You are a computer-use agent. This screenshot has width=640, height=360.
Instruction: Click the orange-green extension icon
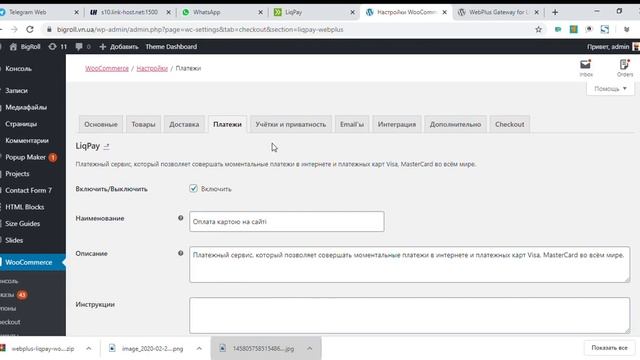[x=573, y=29]
